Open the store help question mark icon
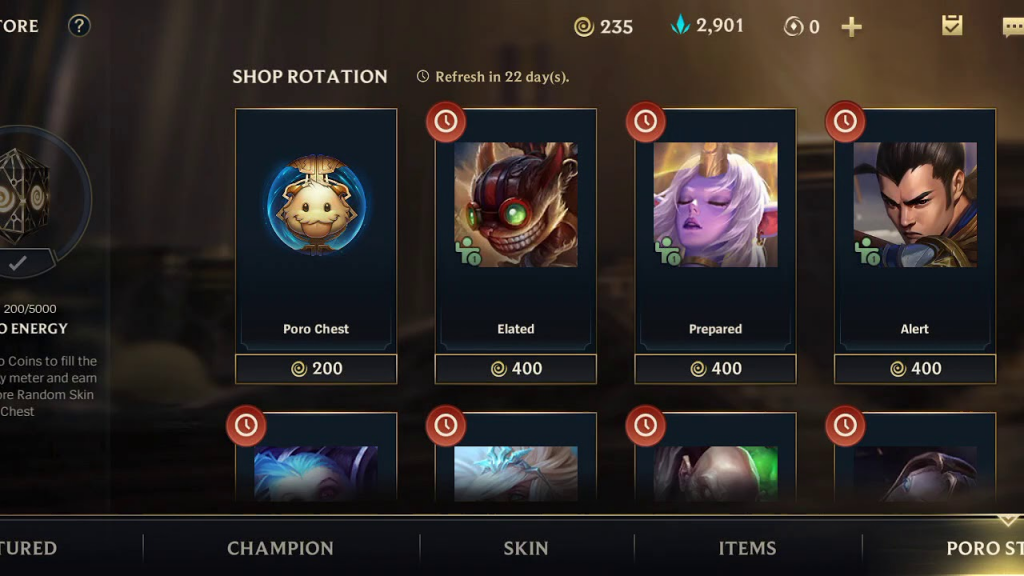The image size is (1024, 576). pyautogui.click(x=79, y=26)
